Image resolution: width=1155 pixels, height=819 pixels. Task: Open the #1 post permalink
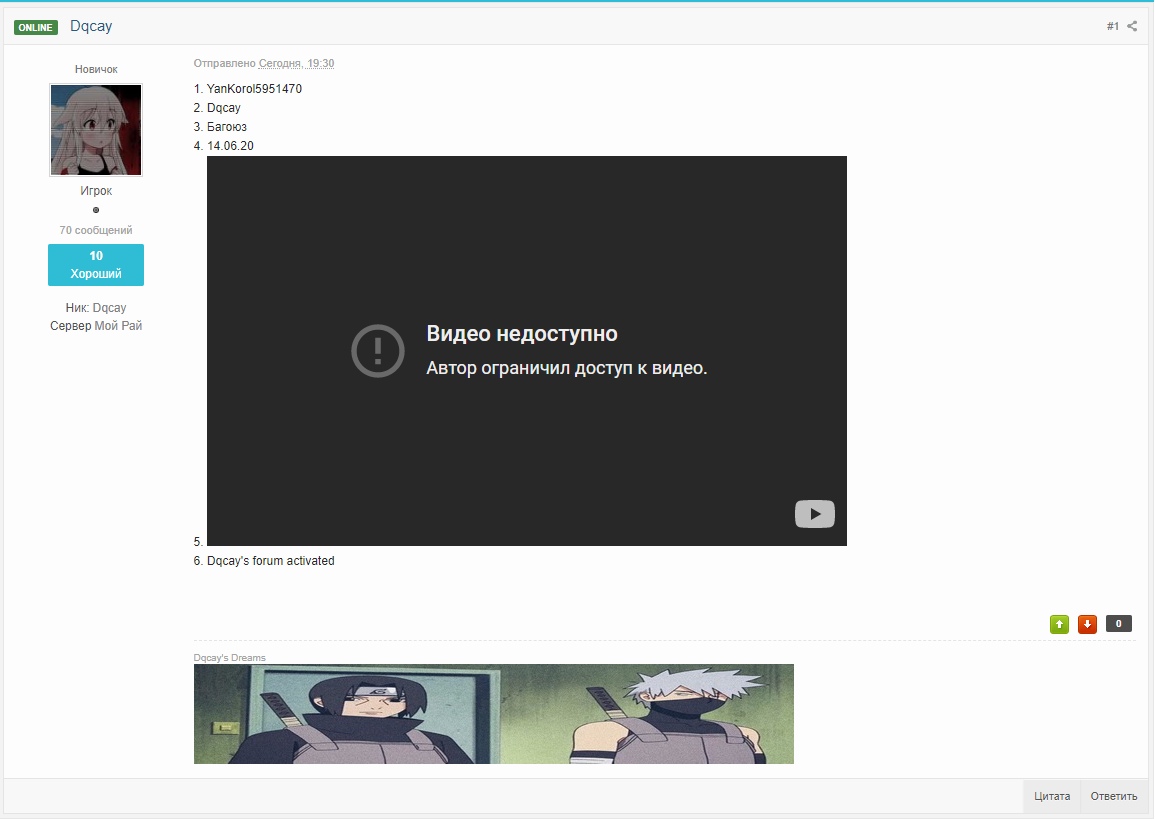tap(1112, 27)
